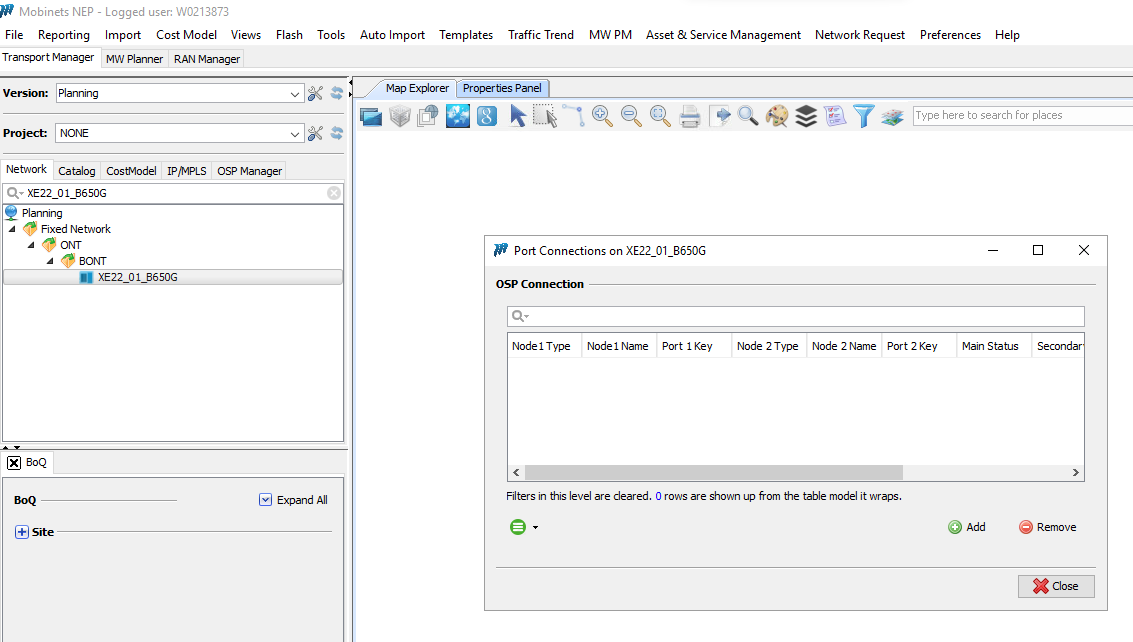Click the zoom out magnifier icon

tap(631, 116)
